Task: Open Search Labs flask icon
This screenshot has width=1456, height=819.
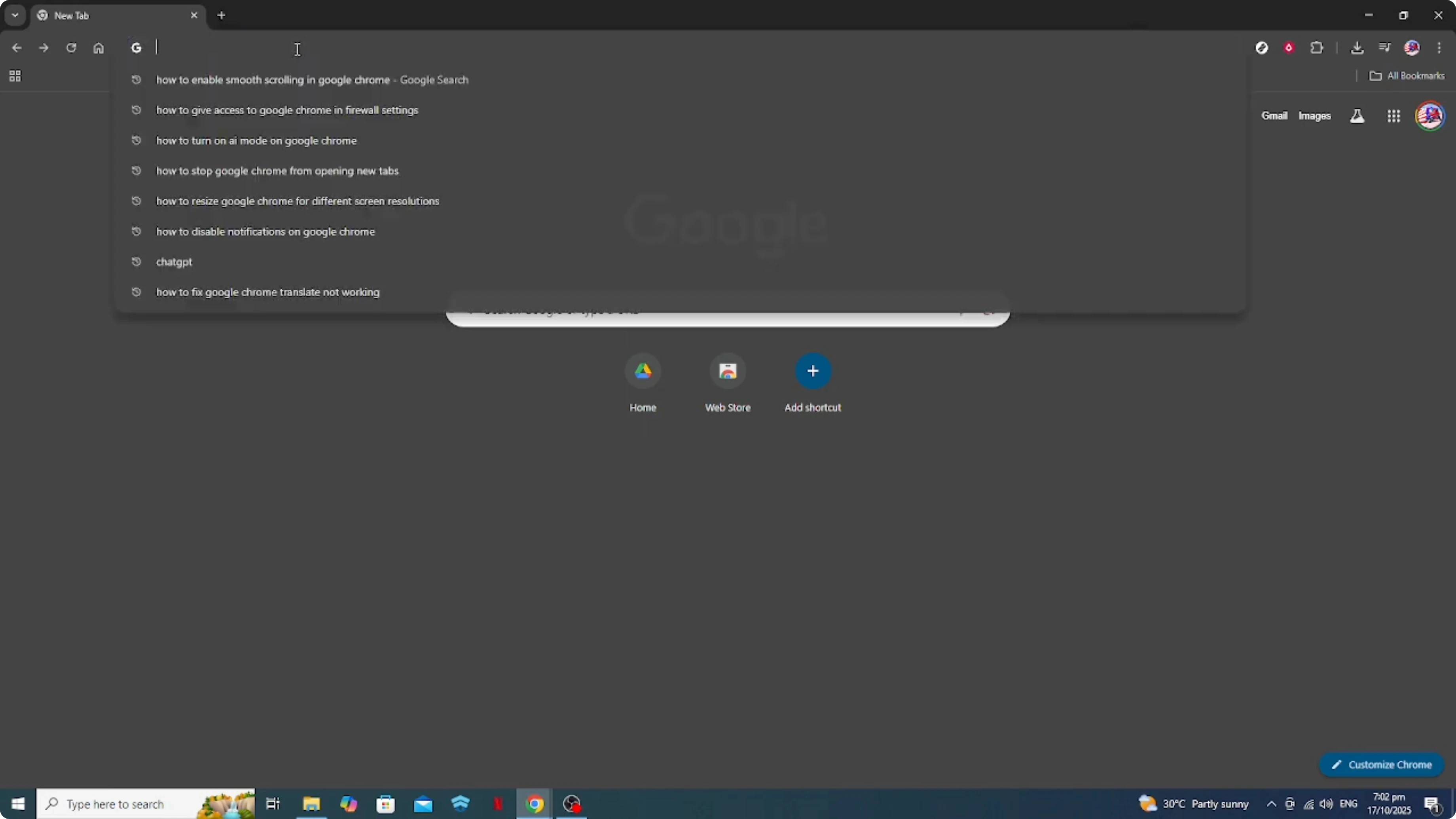Action: 1357,115
